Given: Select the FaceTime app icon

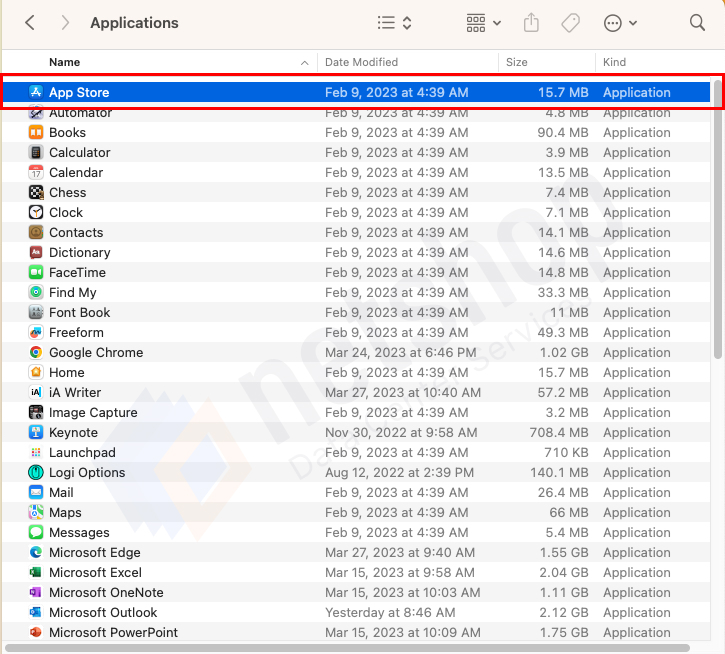Looking at the screenshot, I should [36, 272].
